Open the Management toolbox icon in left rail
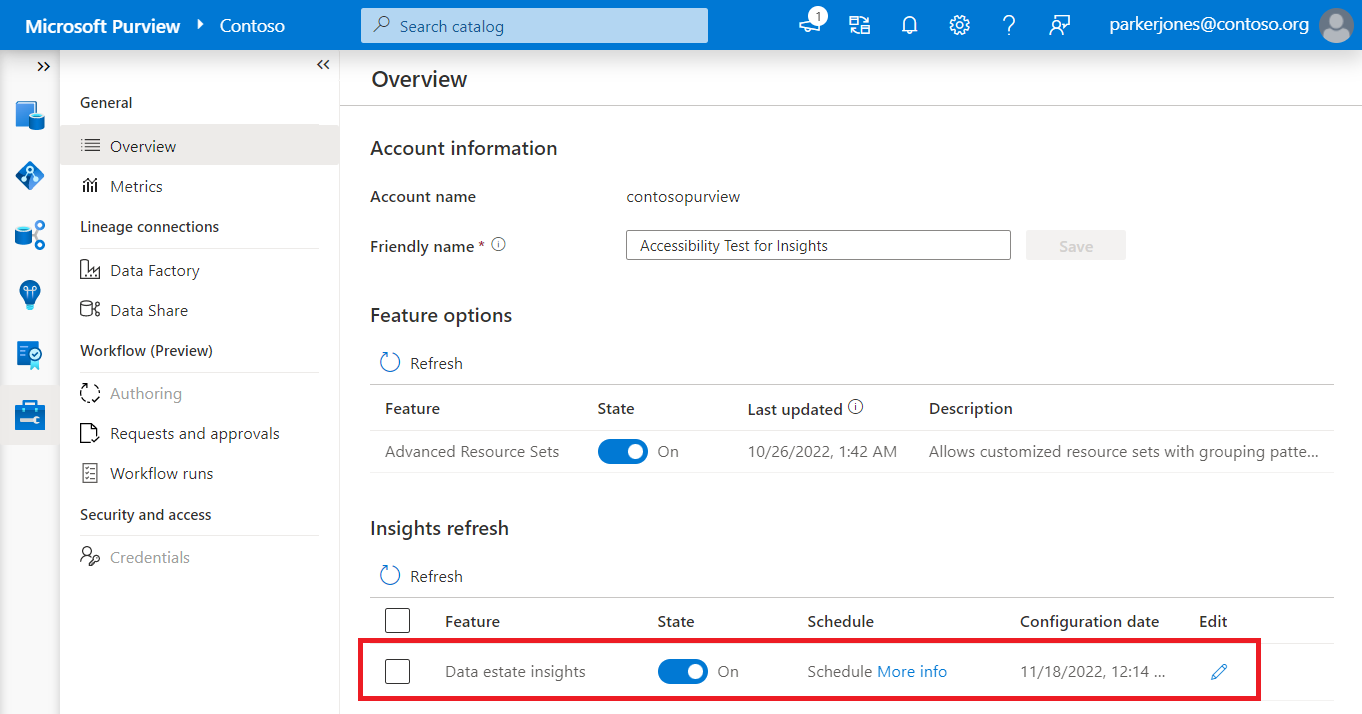 (29, 415)
